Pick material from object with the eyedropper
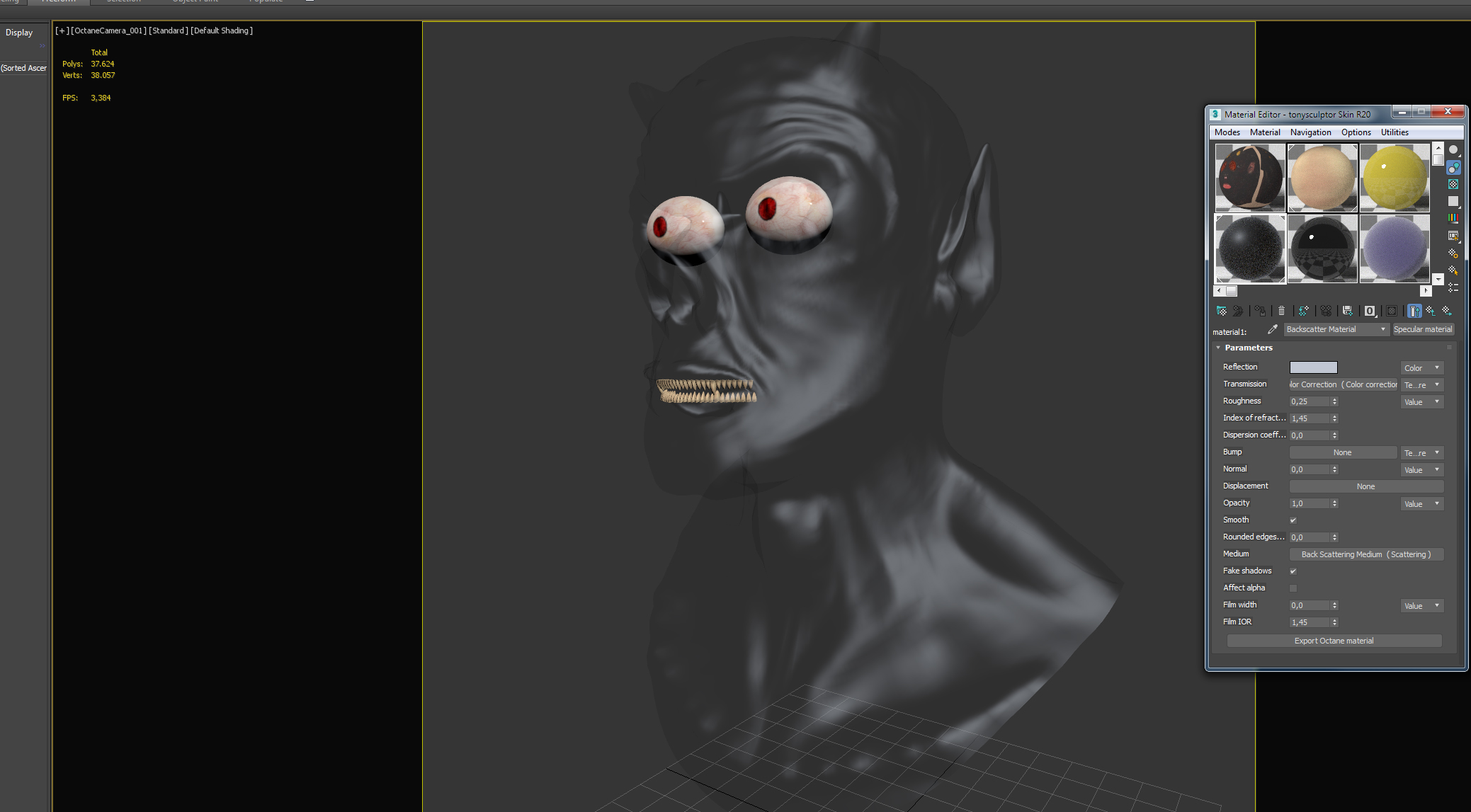This screenshot has width=1471, height=812. tap(1272, 329)
